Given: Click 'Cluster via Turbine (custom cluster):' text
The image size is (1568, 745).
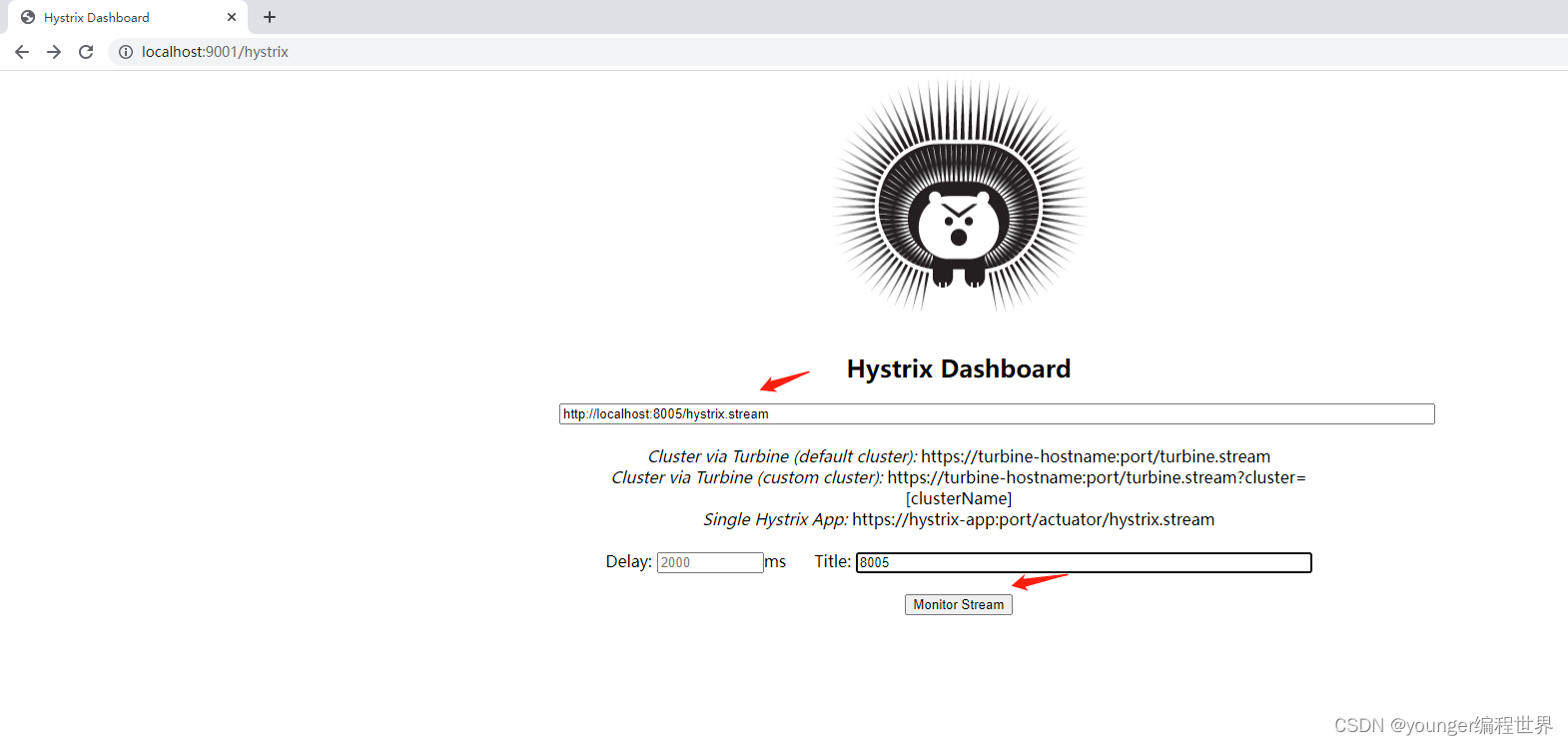Looking at the screenshot, I should click(747, 477).
